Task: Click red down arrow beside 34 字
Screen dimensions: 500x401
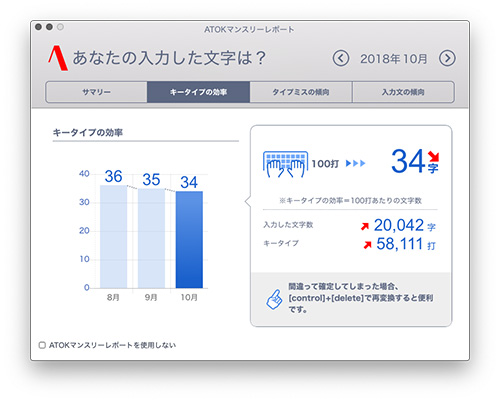Action: coord(434,156)
